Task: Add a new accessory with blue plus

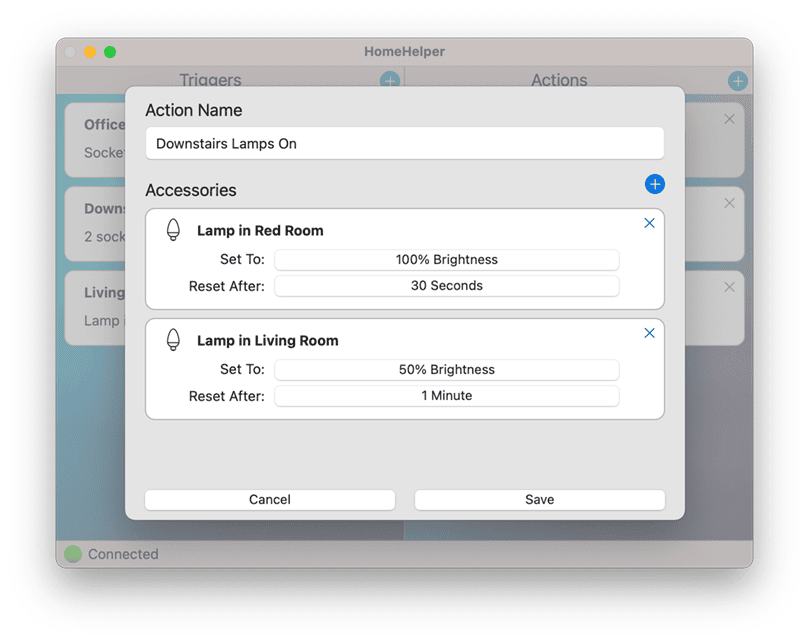Action: (654, 184)
